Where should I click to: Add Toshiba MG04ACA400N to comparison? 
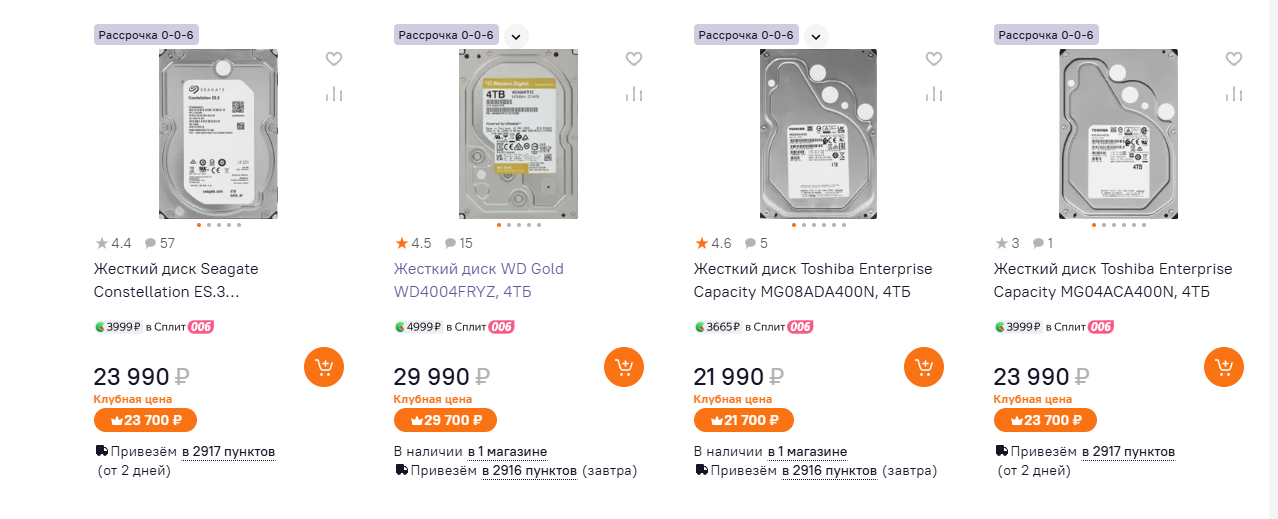[1234, 94]
